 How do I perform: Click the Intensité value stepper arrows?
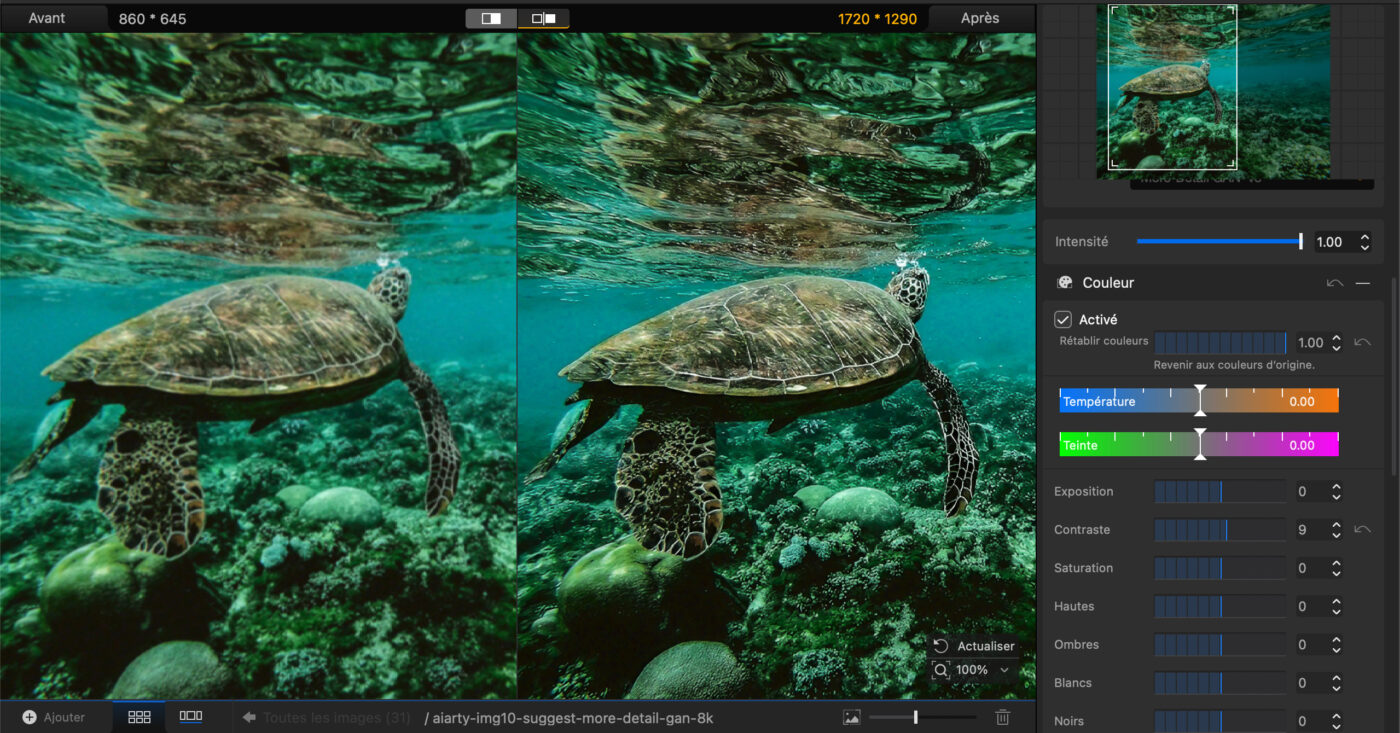(x=1365, y=242)
